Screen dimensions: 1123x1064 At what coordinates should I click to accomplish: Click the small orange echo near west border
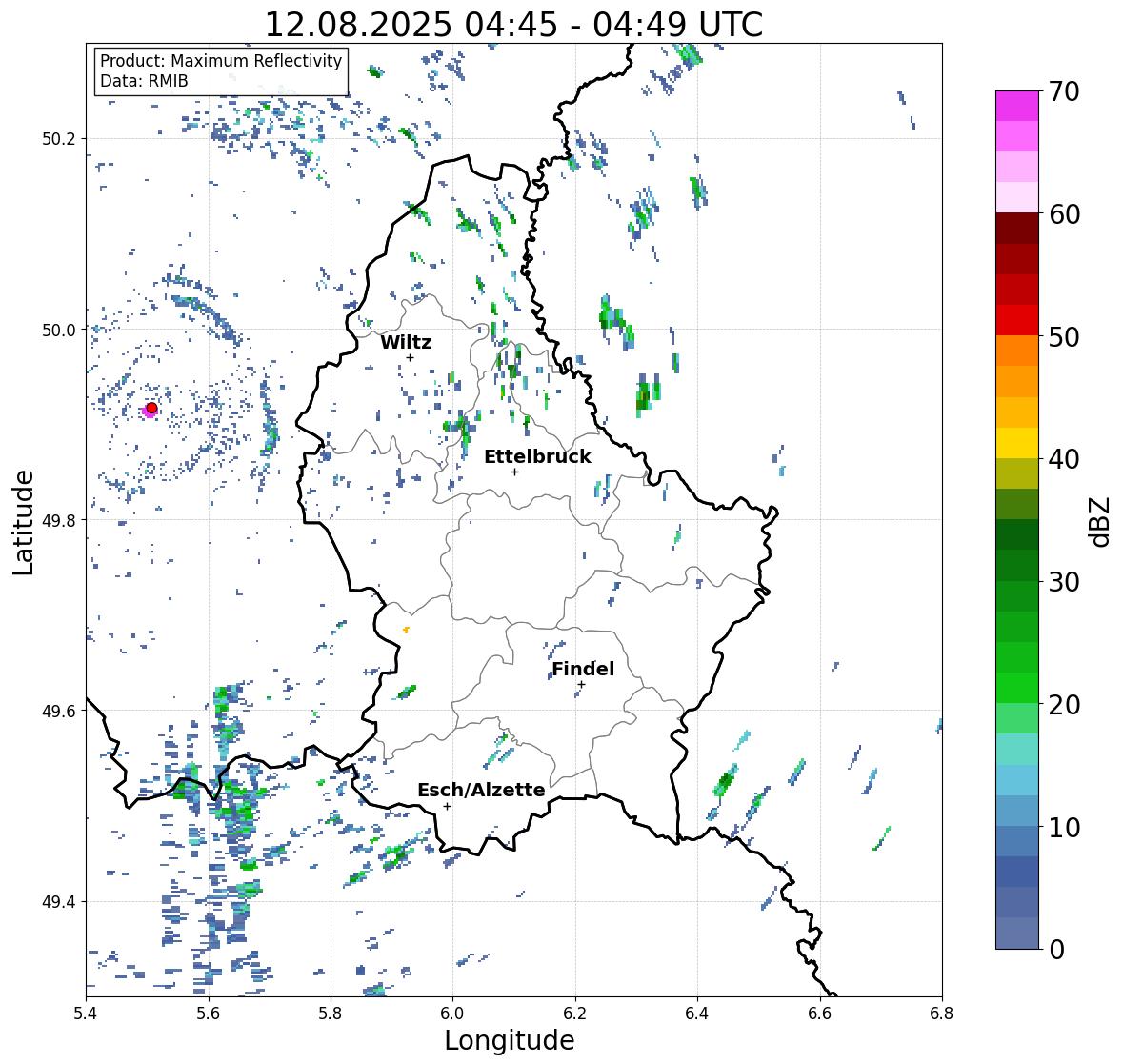click(406, 630)
